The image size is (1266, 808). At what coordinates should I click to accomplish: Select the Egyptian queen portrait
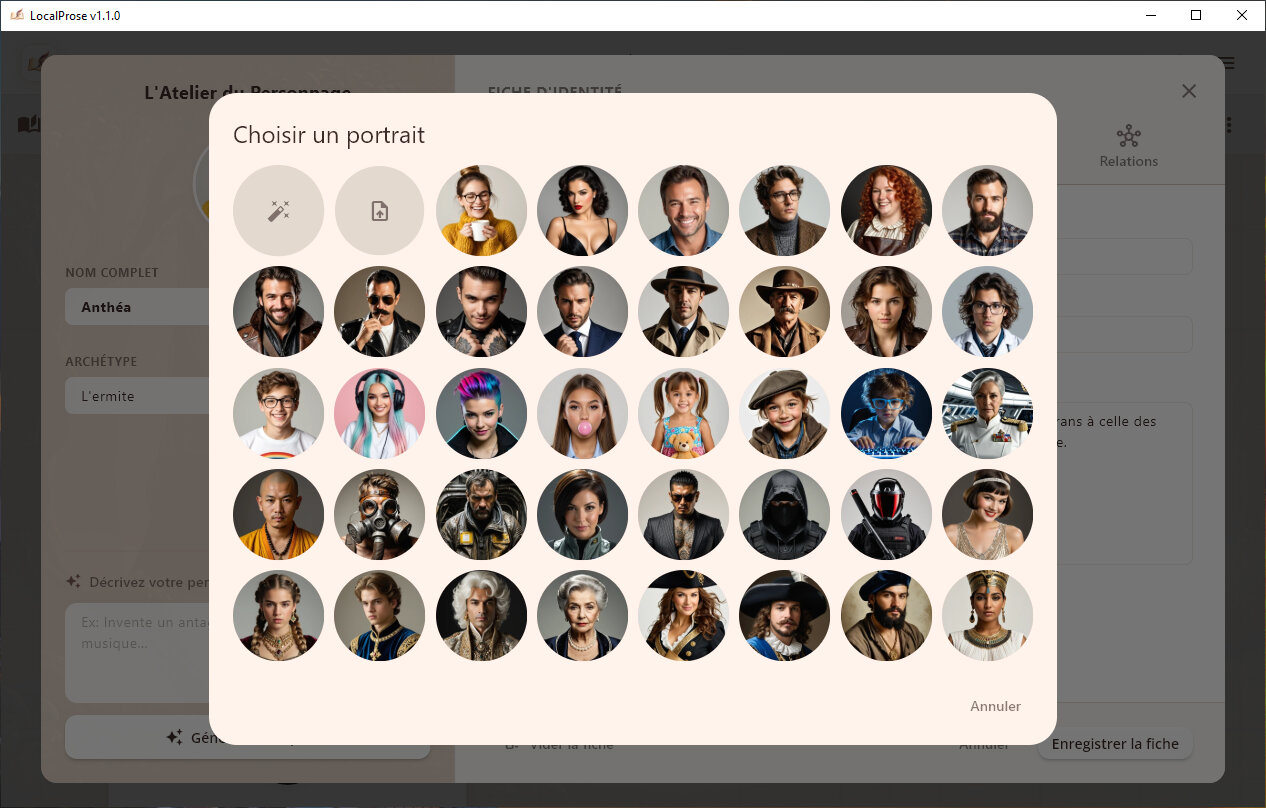pos(987,615)
